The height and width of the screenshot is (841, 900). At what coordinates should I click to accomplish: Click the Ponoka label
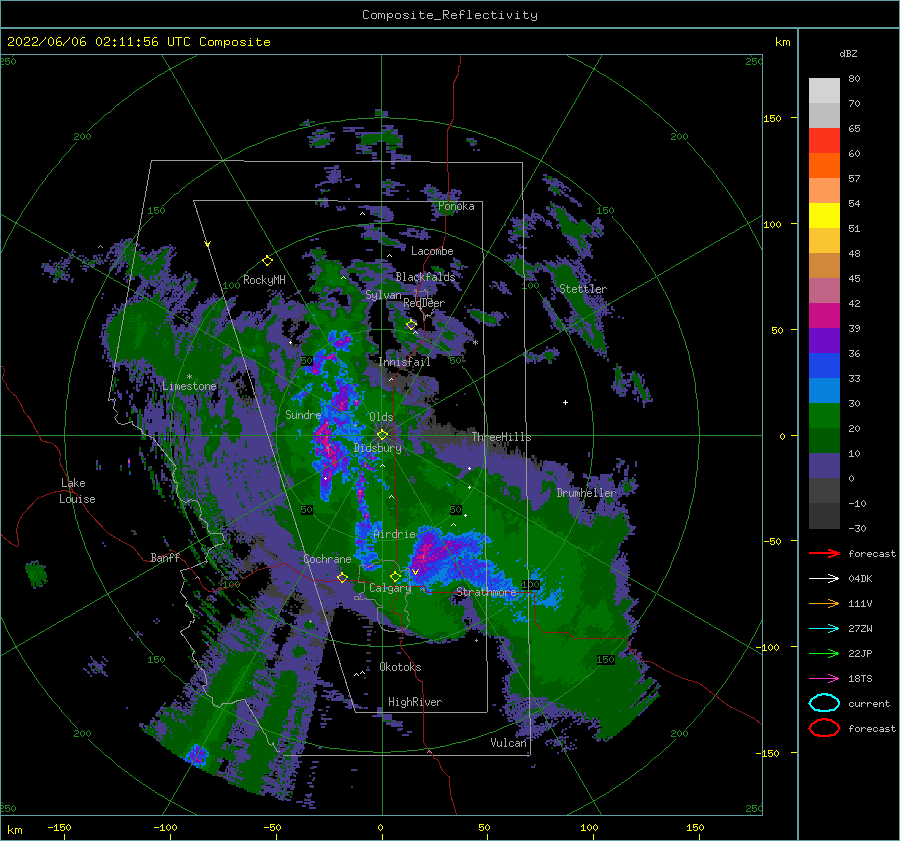click(x=456, y=206)
